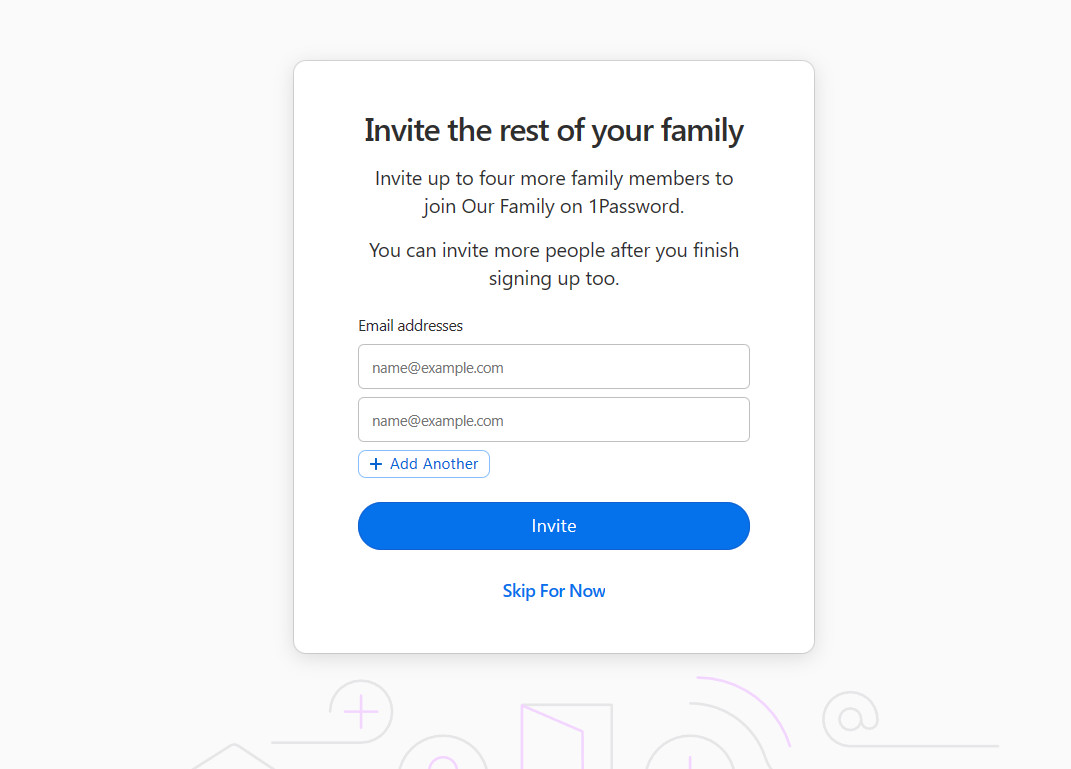Click the Skip For Now link
The height and width of the screenshot is (769, 1071).
(553, 591)
